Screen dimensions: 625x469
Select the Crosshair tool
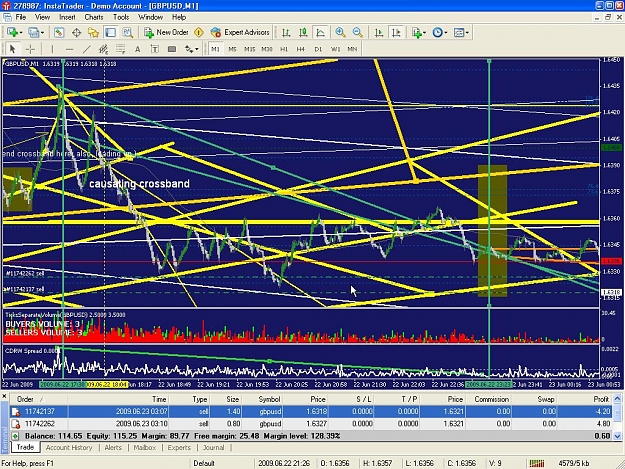(x=30, y=49)
